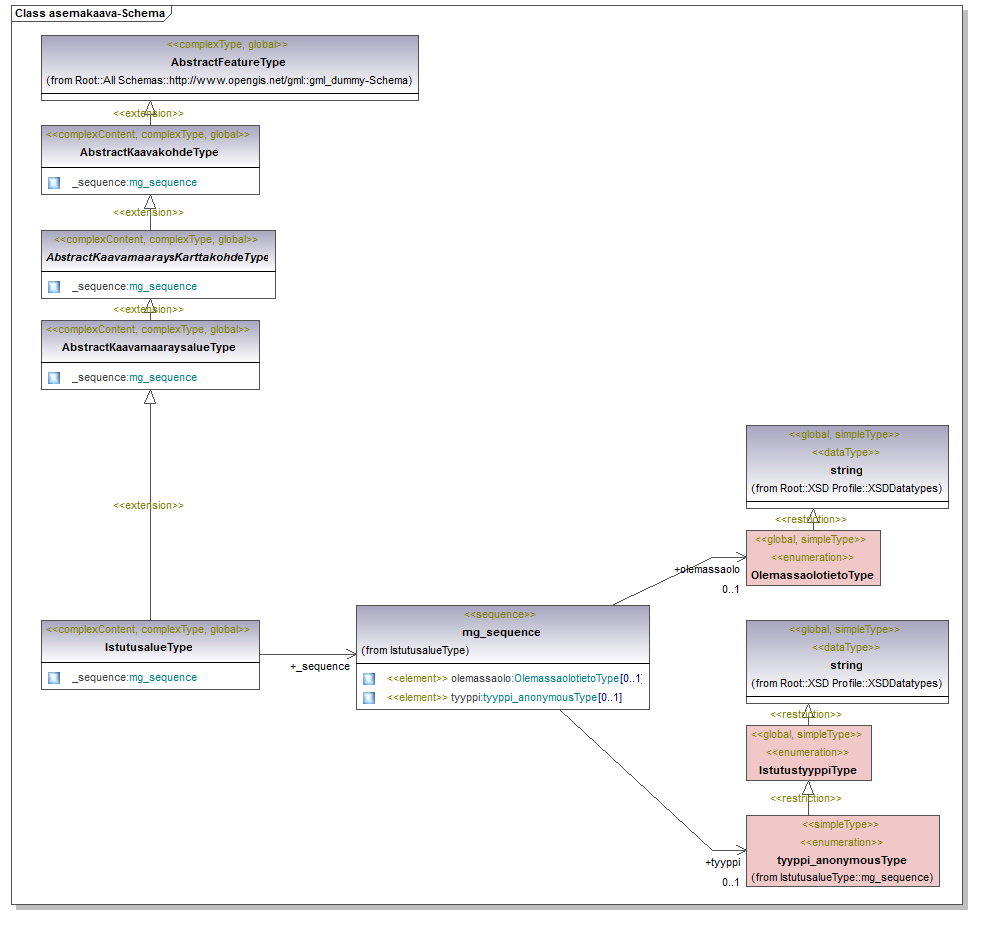
Task: Select the pink OlemassaolotietoType enumeration box
Action: tap(812, 558)
